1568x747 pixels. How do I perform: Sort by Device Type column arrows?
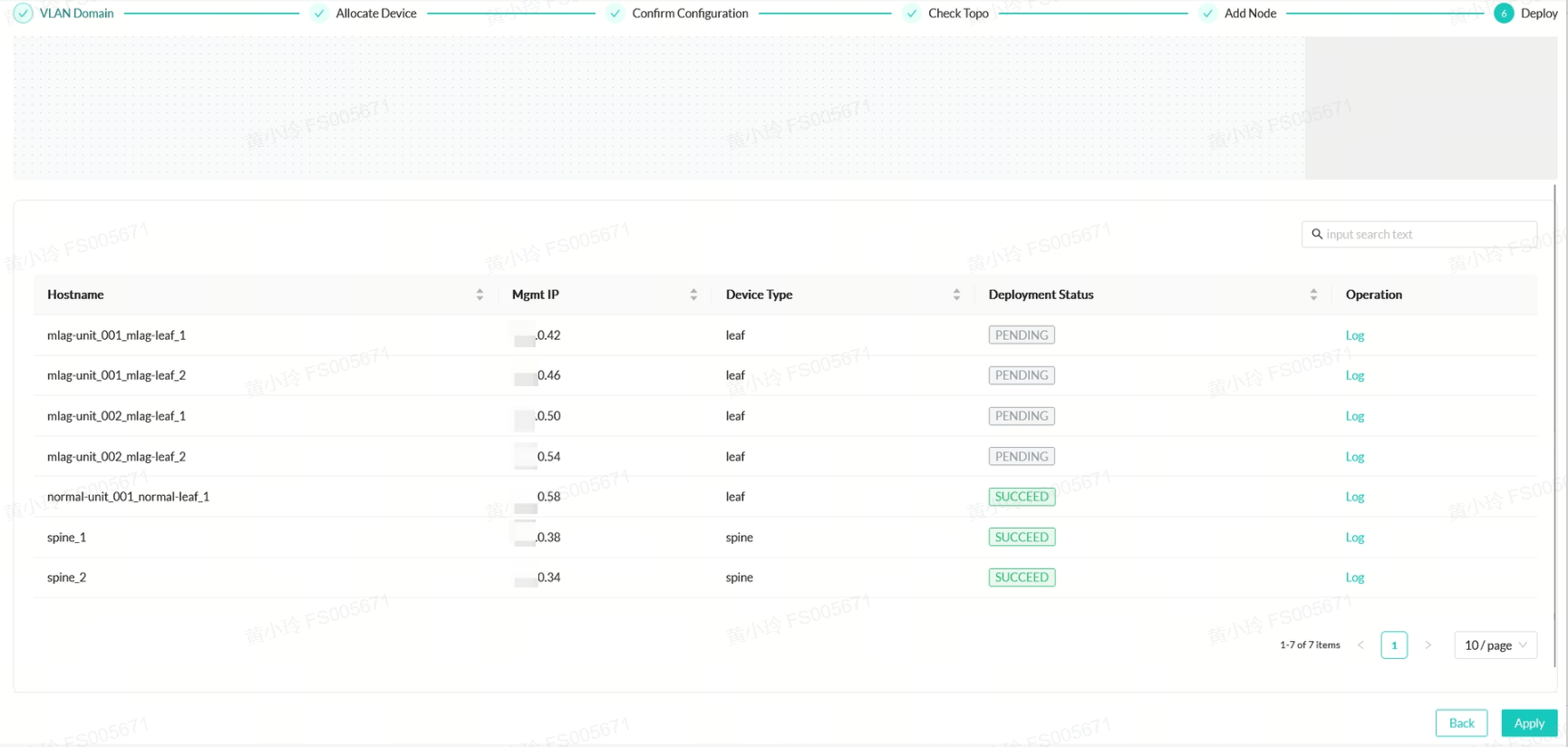point(956,295)
